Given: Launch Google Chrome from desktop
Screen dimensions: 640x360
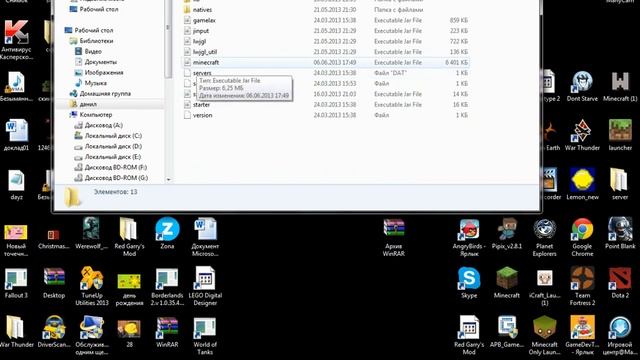Looking at the screenshot, I should pyautogui.click(x=582, y=238).
